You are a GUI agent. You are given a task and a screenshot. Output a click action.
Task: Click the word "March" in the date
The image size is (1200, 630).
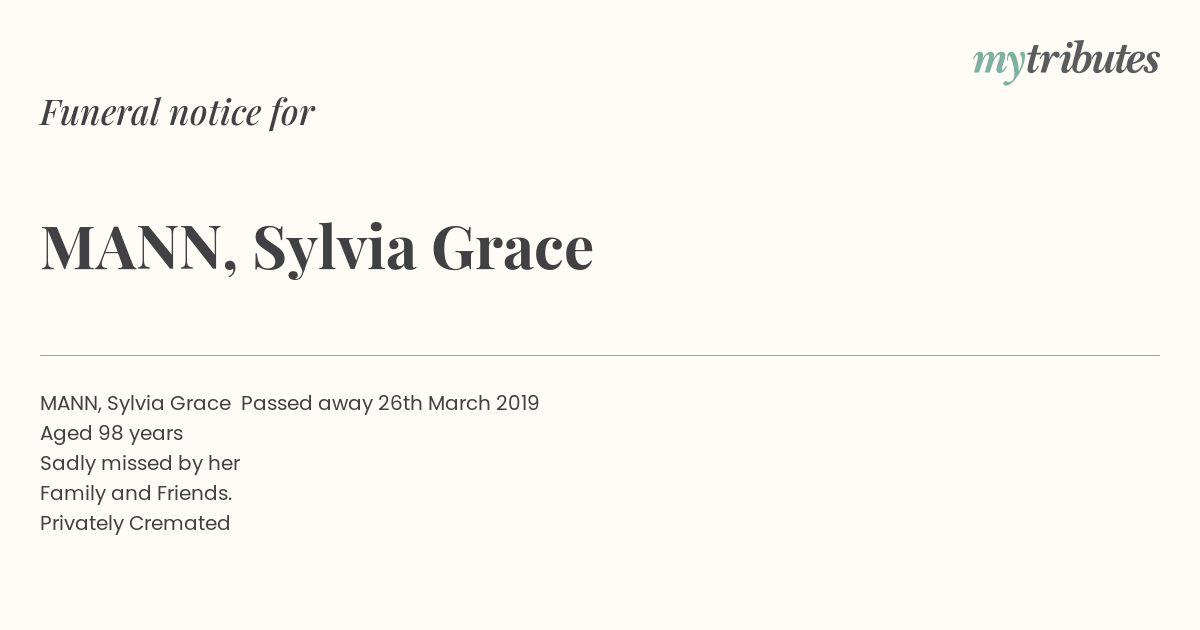(x=459, y=403)
